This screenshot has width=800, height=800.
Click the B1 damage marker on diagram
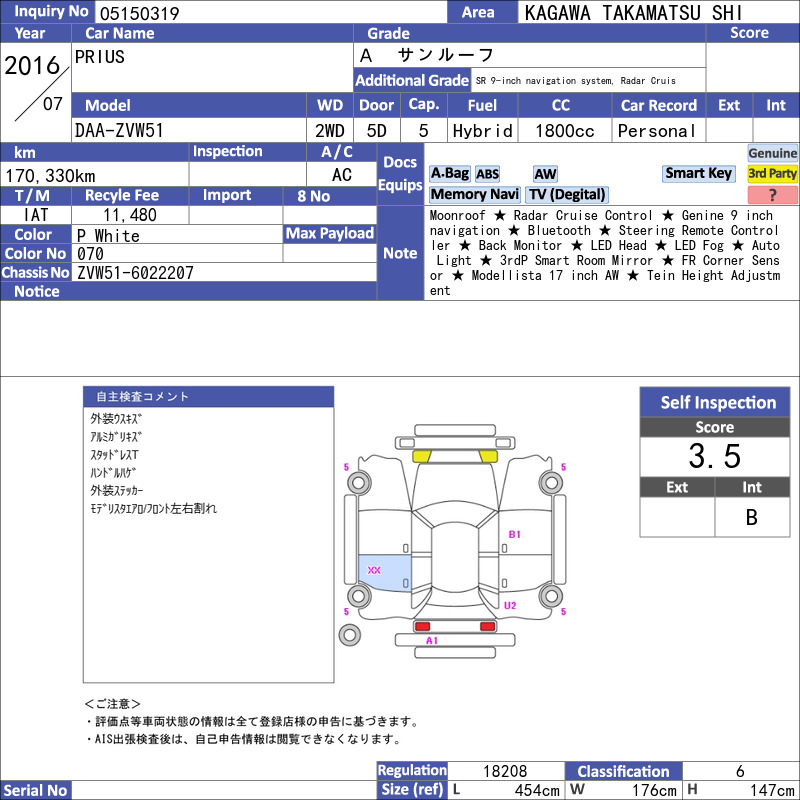coord(515,535)
